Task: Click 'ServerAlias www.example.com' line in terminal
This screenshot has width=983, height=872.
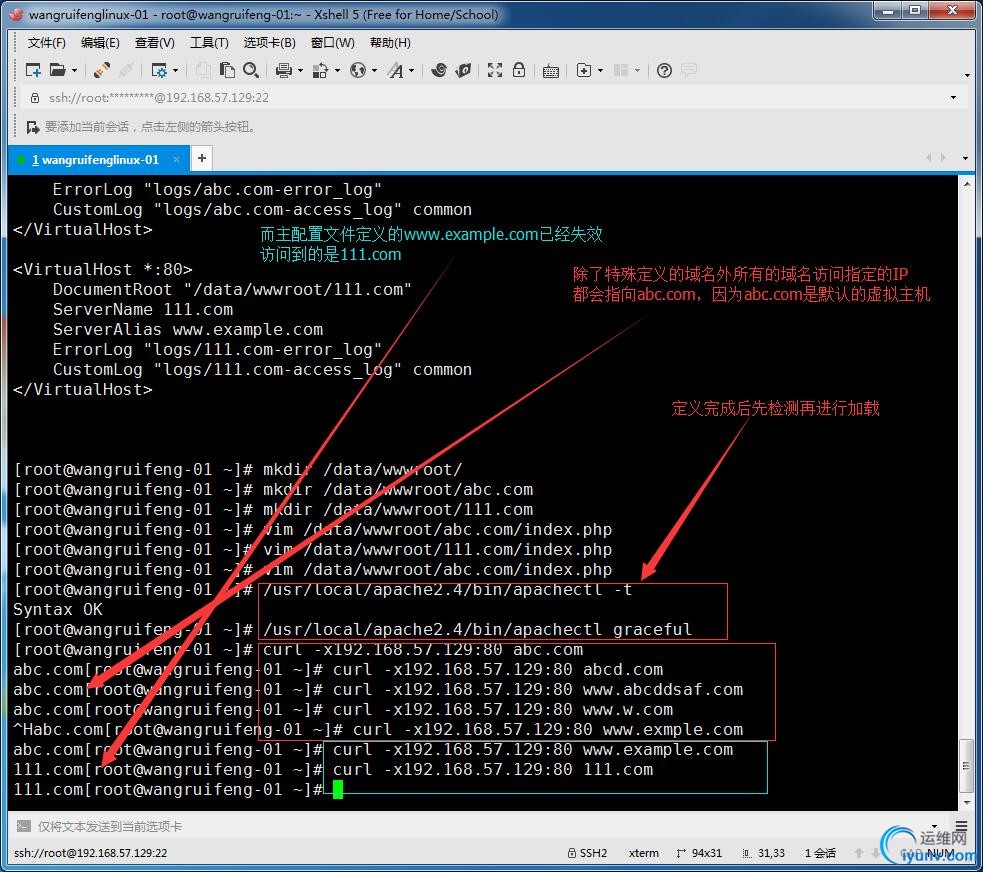Action: 188,330
